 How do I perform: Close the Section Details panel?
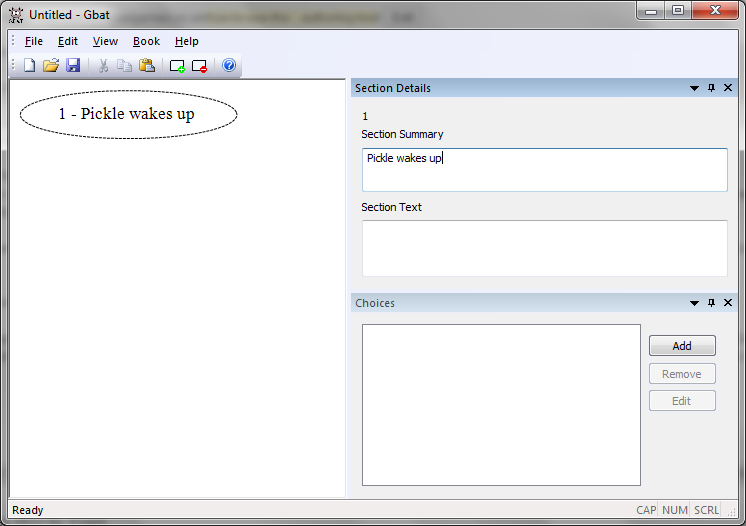[x=728, y=88]
